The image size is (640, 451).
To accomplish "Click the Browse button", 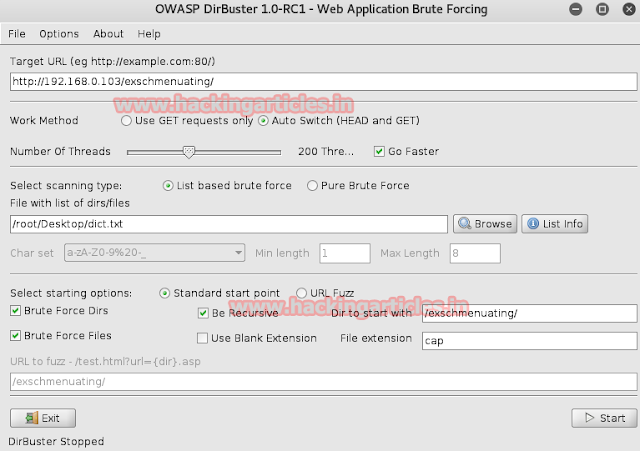I will [485, 224].
